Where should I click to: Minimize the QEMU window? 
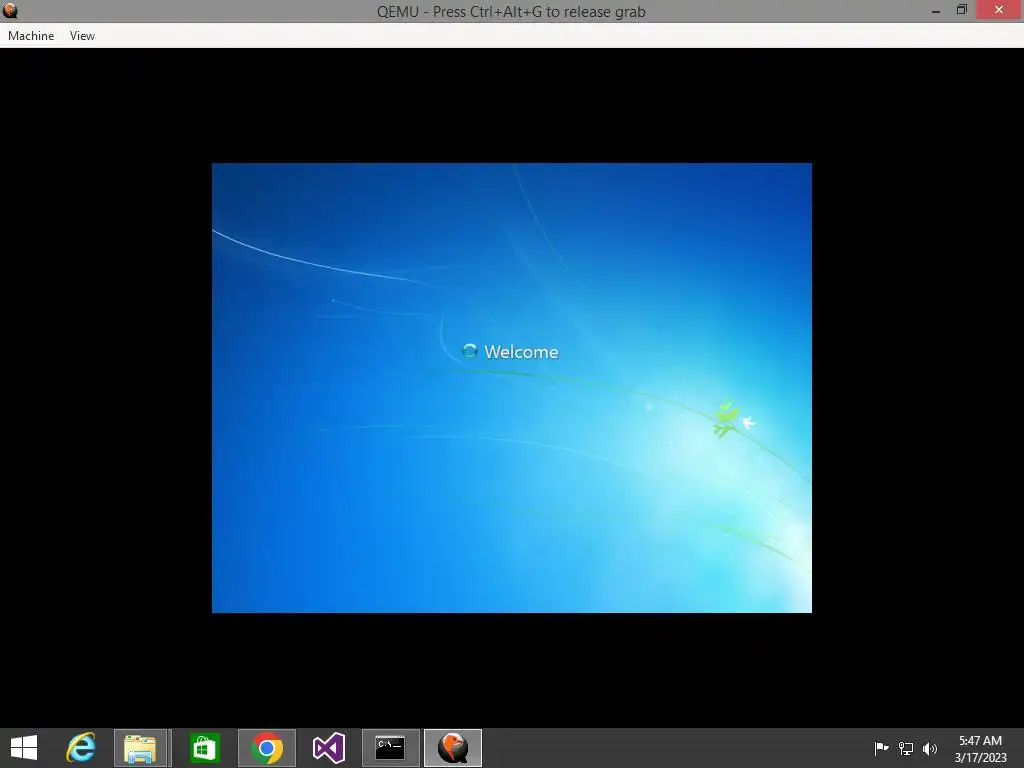[935, 10]
